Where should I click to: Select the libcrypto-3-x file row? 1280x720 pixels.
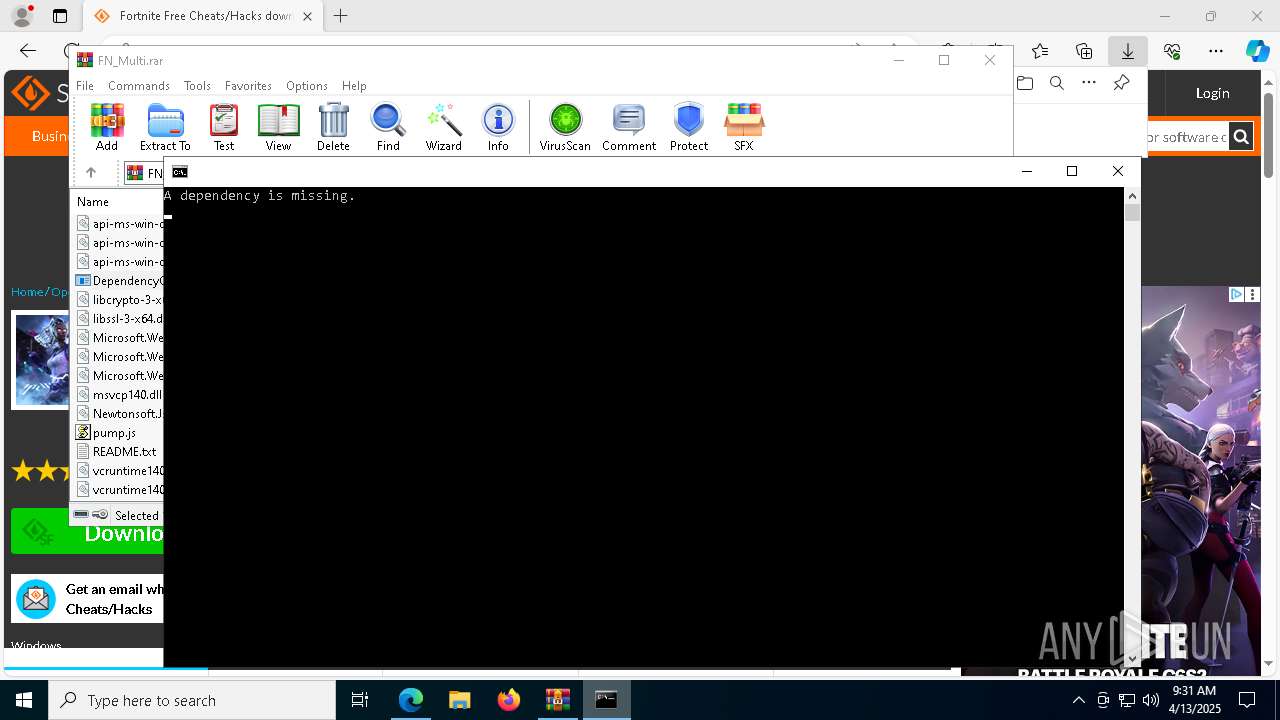click(119, 300)
